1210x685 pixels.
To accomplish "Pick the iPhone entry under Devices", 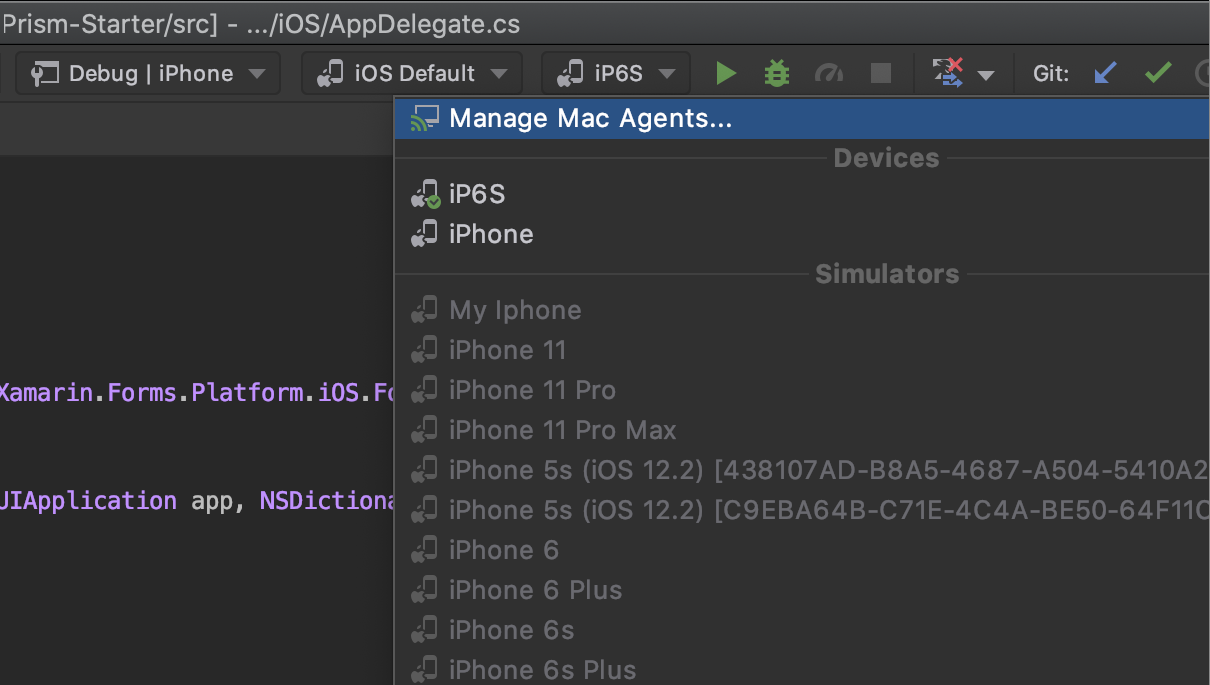I will 491,234.
